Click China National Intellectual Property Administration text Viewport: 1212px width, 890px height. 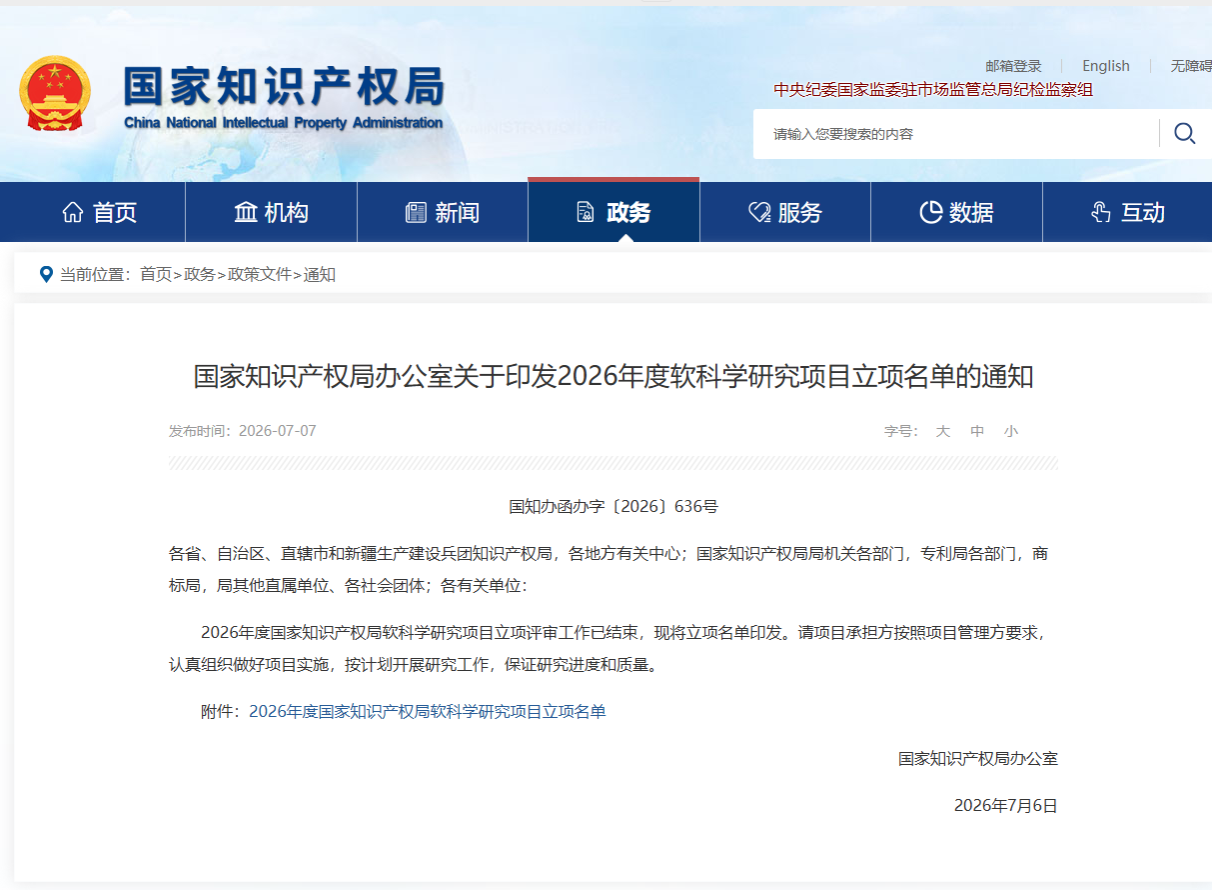pyautogui.click(x=283, y=123)
